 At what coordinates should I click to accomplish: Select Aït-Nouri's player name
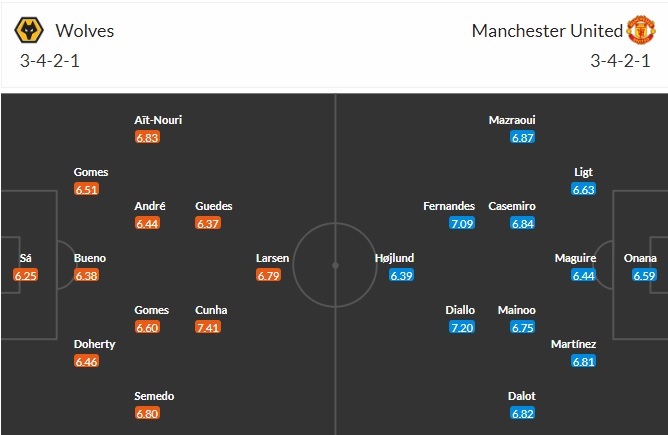[x=158, y=120]
